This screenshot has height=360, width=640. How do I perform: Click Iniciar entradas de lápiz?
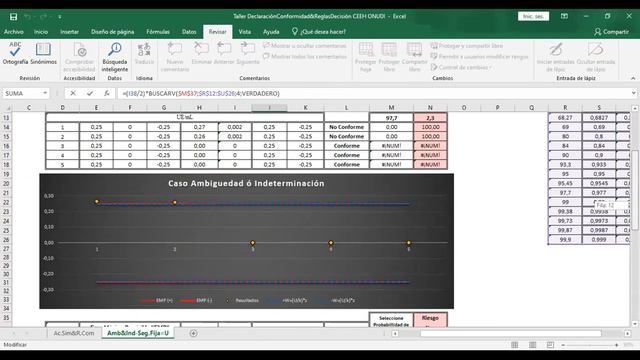tap(556, 57)
